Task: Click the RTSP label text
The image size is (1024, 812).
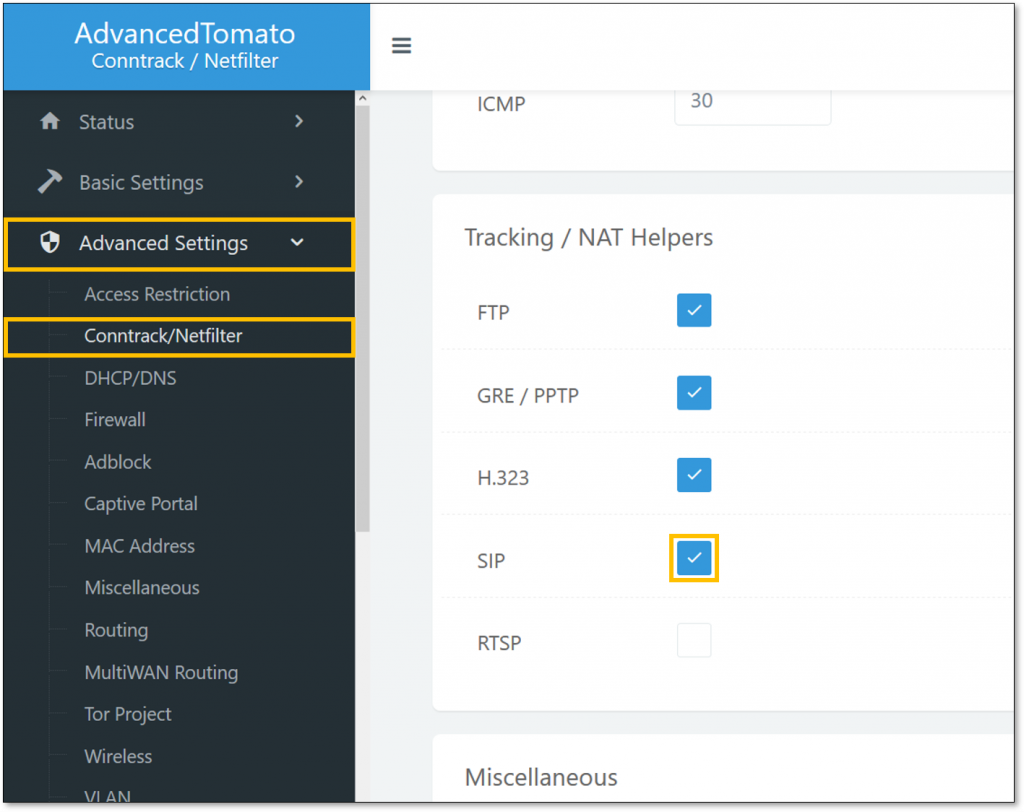Action: point(500,643)
